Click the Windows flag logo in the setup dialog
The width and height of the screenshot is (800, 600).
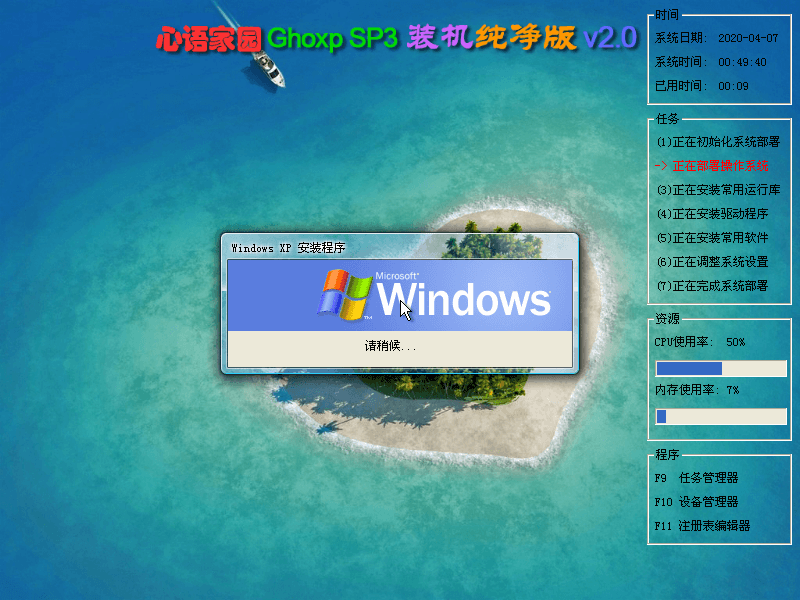point(344,294)
